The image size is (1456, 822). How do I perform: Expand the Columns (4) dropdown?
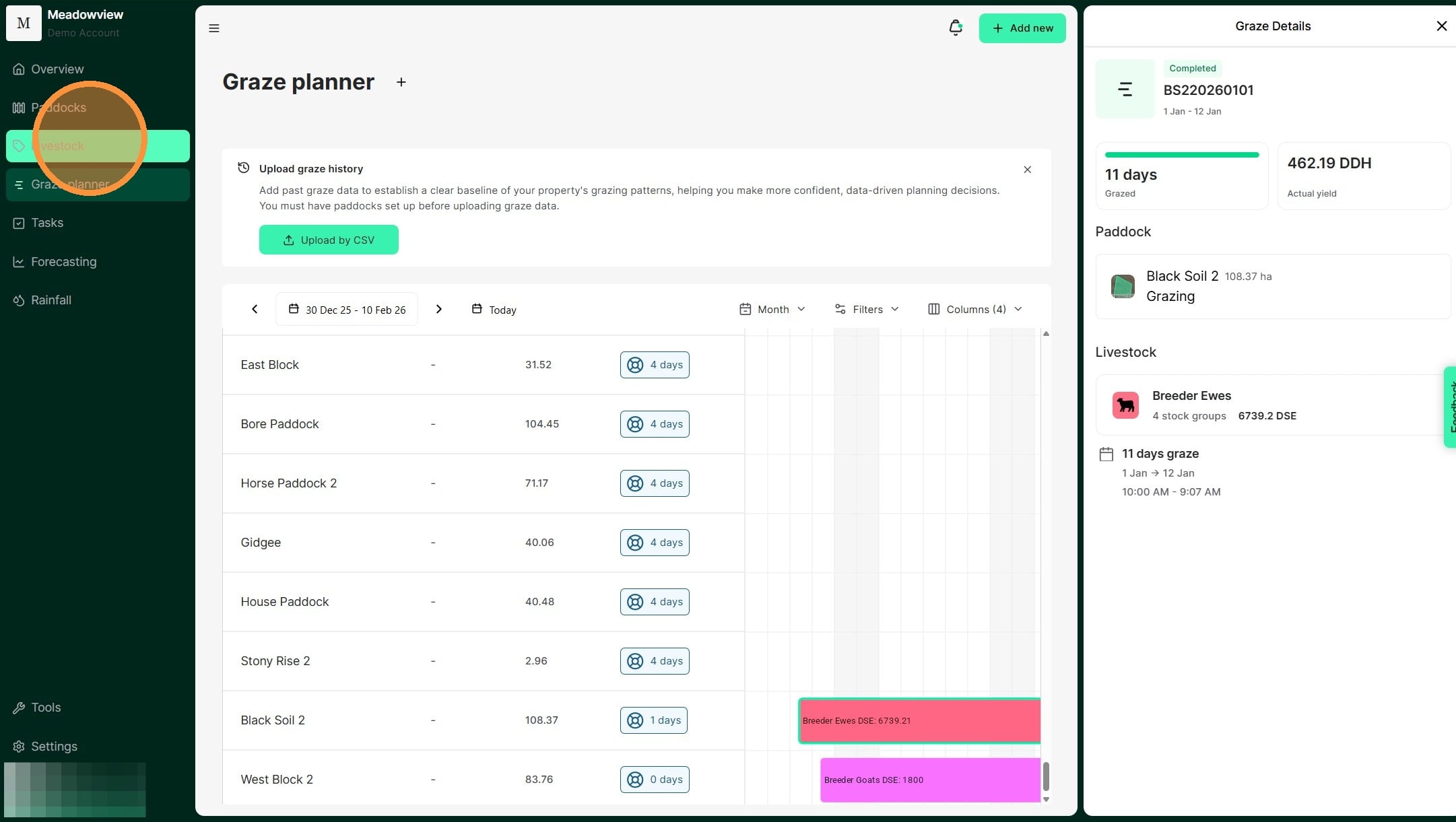click(974, 309)
